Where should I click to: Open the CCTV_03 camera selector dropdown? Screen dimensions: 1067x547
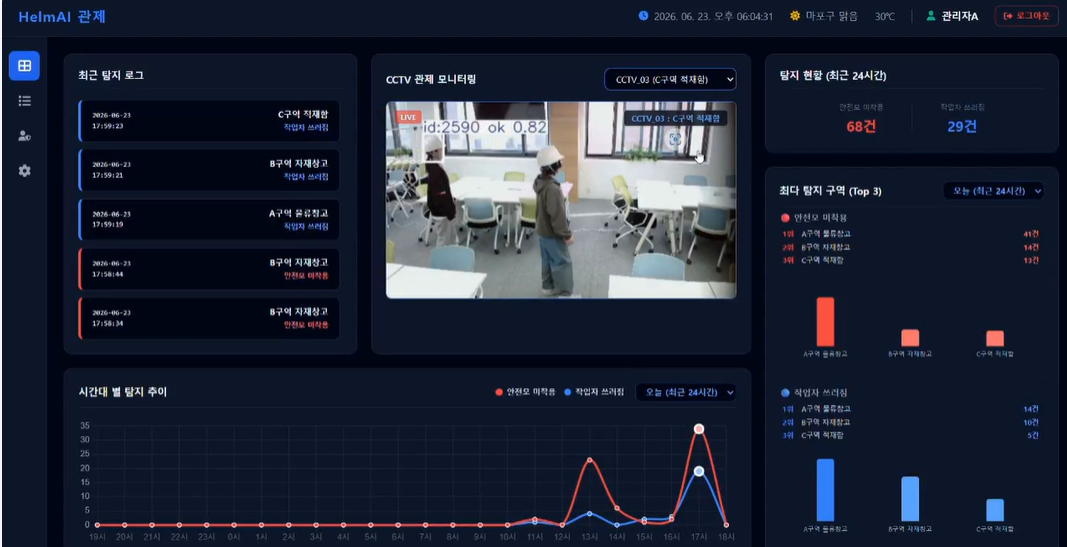[x=670, y=80]
